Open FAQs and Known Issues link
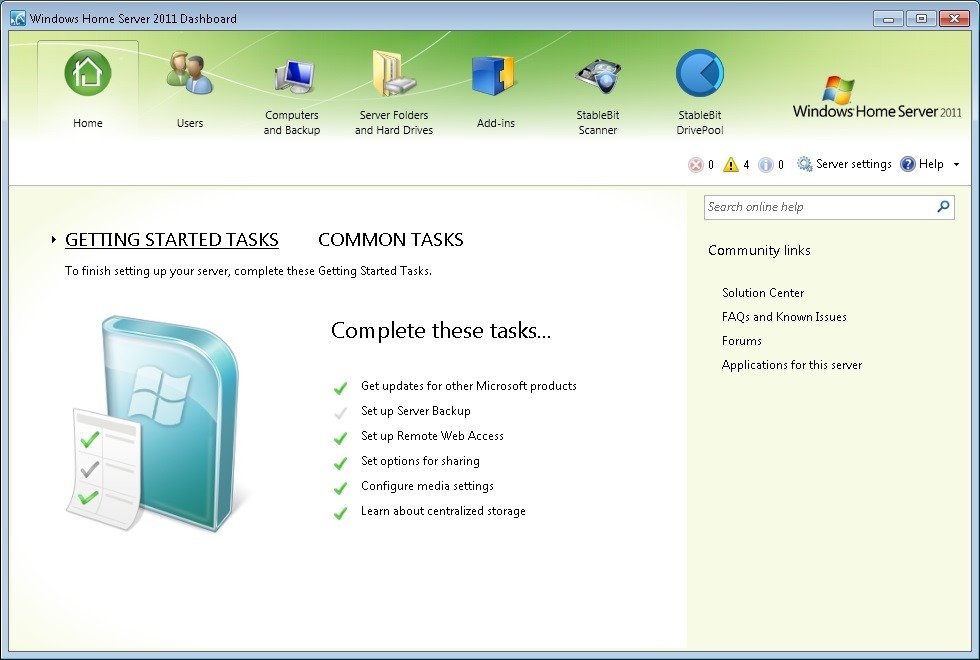 tap(784, 317)
